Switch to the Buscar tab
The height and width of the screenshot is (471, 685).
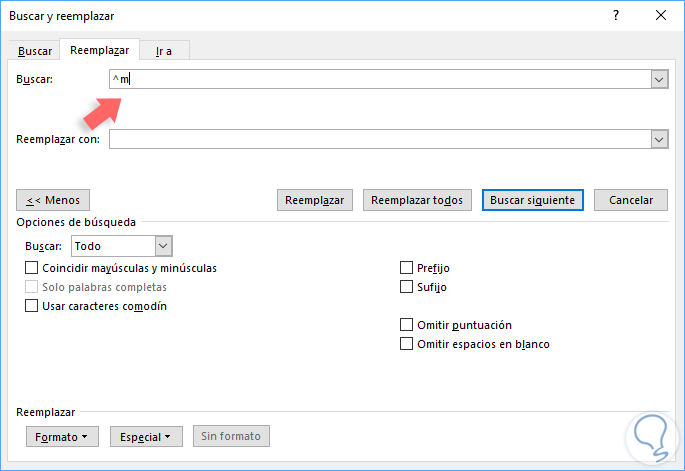[35, 51]
